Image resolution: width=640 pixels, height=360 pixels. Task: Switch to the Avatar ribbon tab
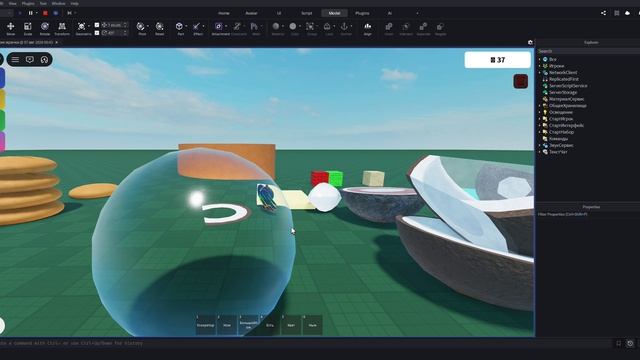251,13
